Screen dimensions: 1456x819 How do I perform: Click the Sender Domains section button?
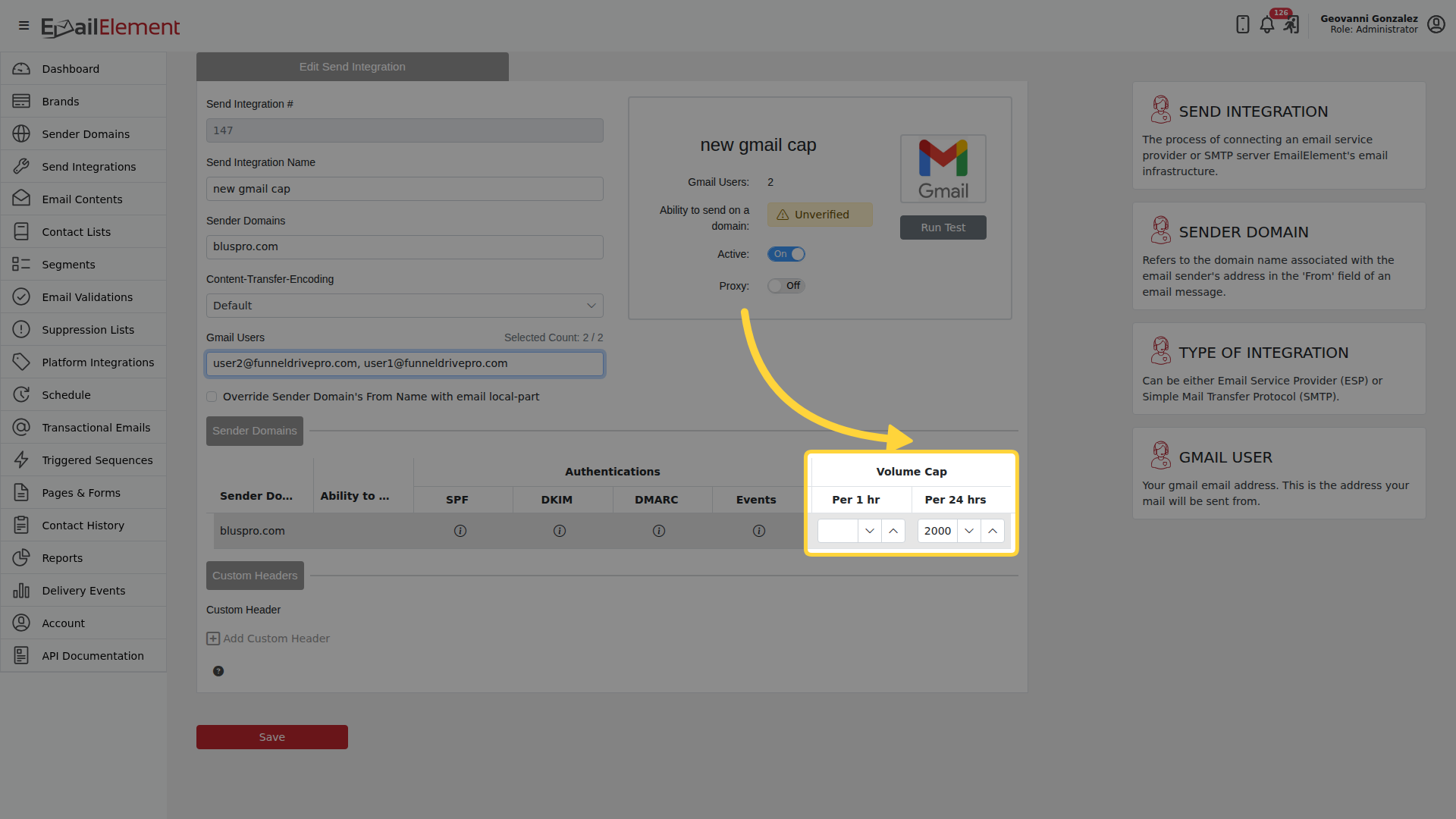255,431
